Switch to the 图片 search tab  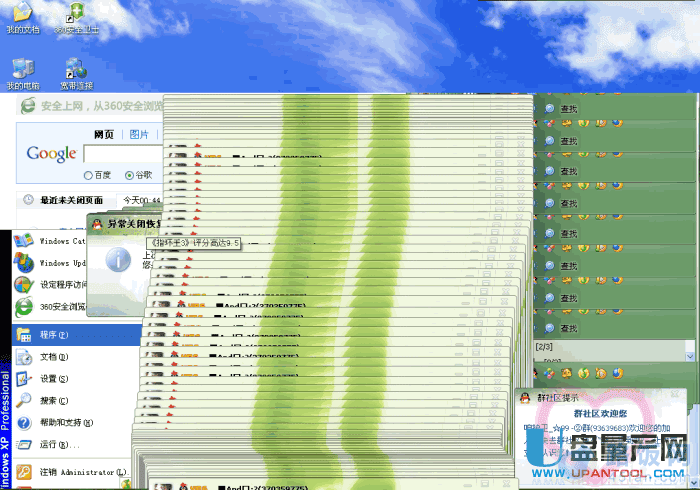tap(139, 134)
